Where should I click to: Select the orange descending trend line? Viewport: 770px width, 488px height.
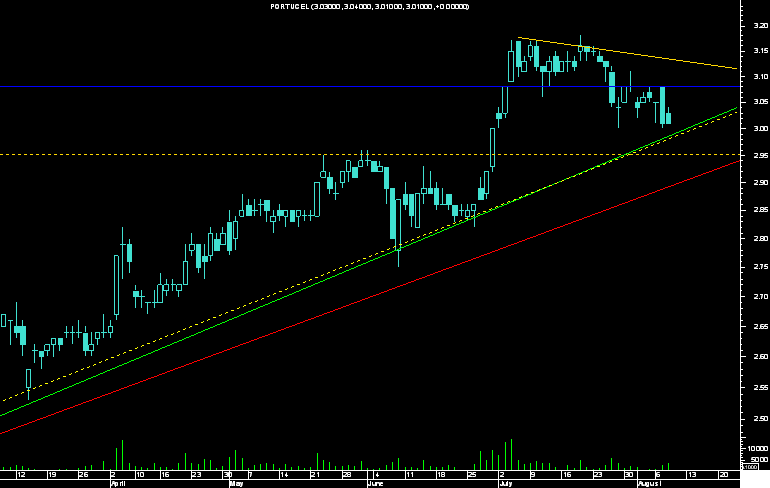point(628,53)
